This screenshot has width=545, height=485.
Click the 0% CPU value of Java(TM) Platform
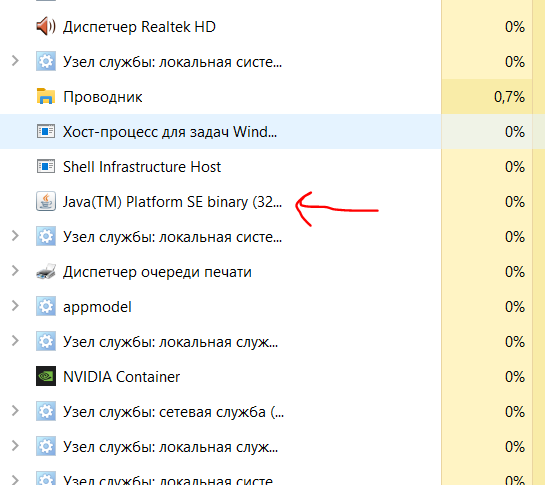[x=515, y=202]
